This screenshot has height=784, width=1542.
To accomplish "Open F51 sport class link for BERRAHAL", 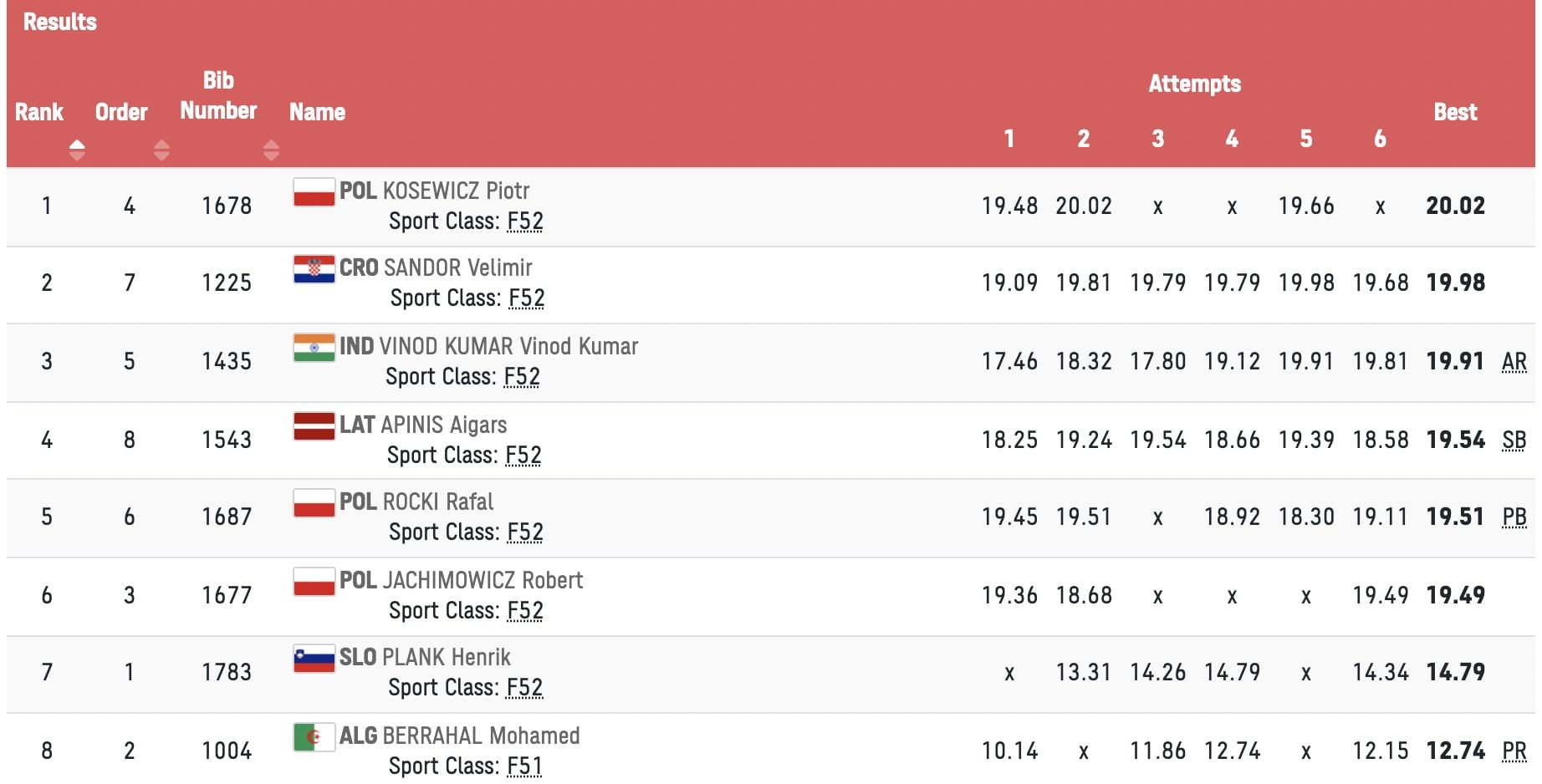I will coord(524,766).
